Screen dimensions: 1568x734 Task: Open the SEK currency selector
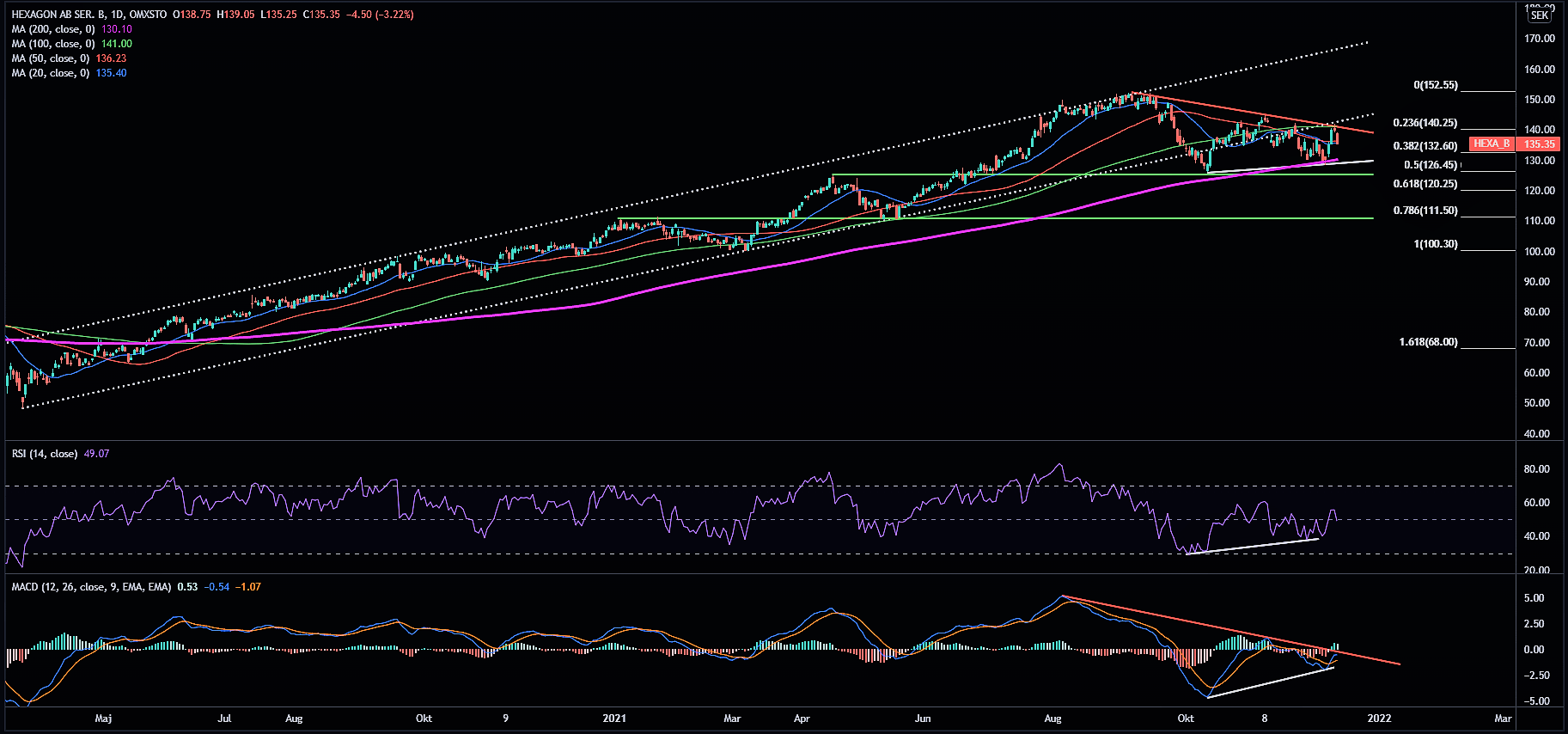pos(1539,15)
